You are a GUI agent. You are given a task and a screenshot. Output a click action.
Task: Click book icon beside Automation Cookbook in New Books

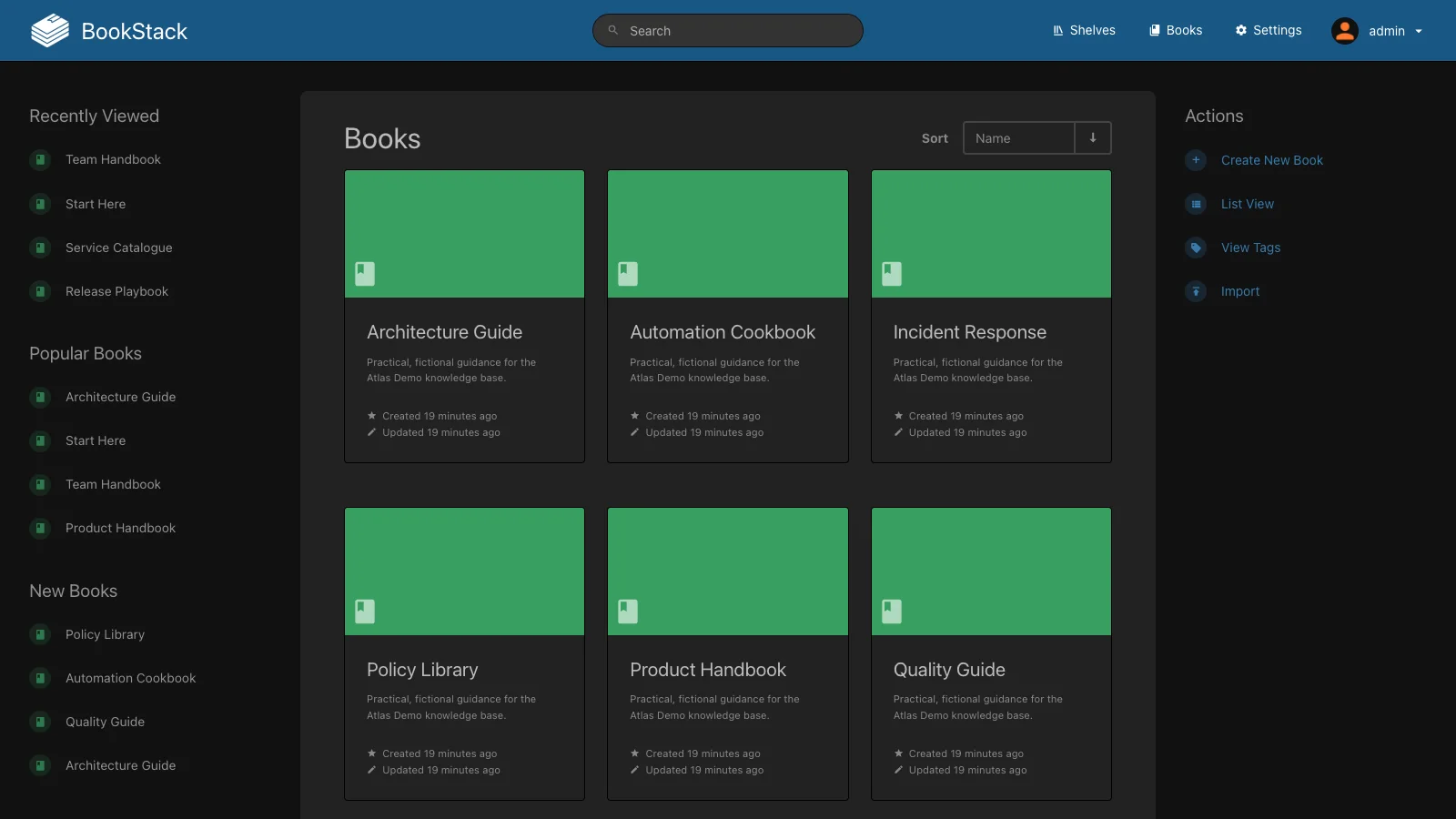click(40, 678)
